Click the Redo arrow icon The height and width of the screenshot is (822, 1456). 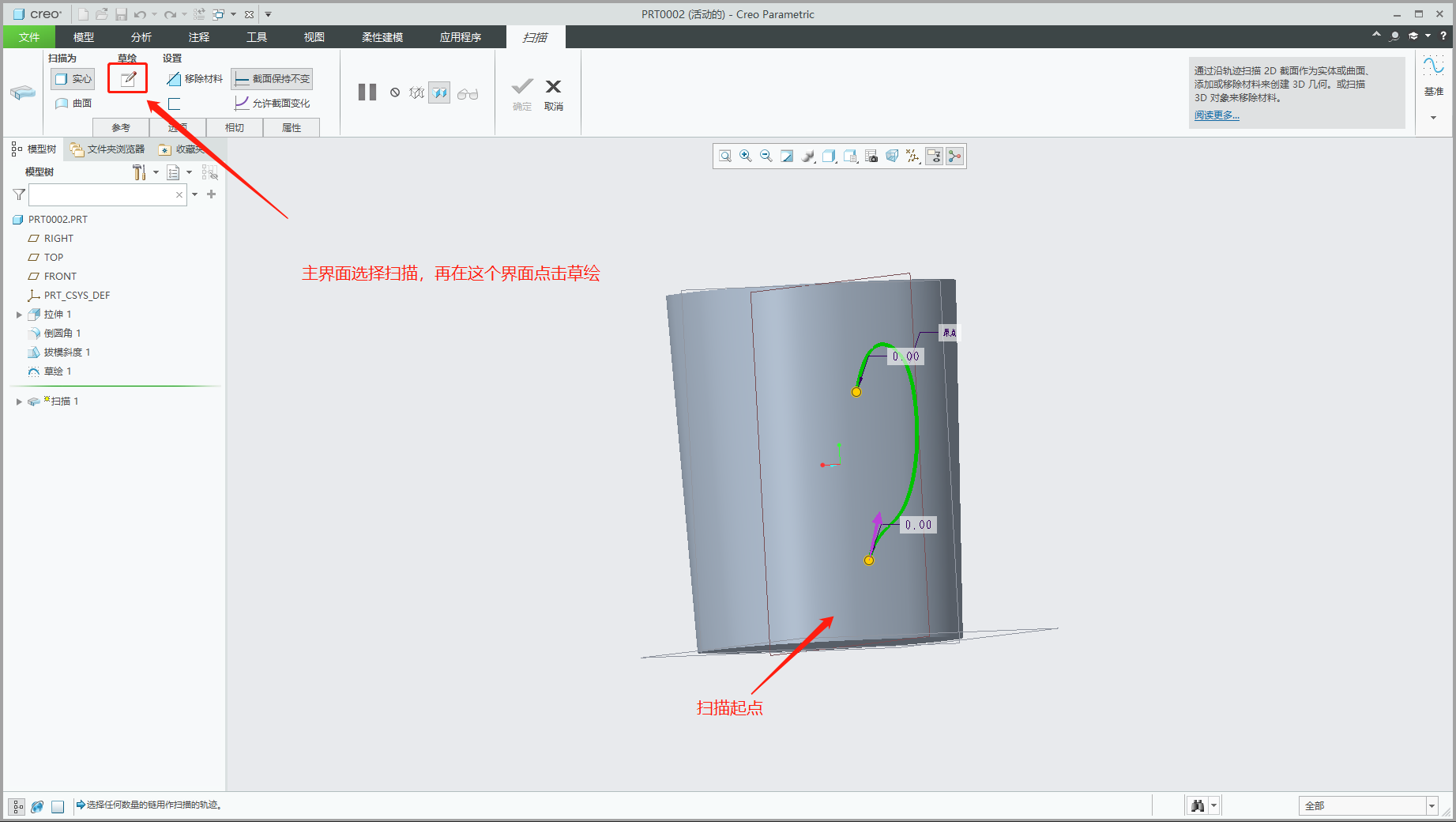click(170, 14)
